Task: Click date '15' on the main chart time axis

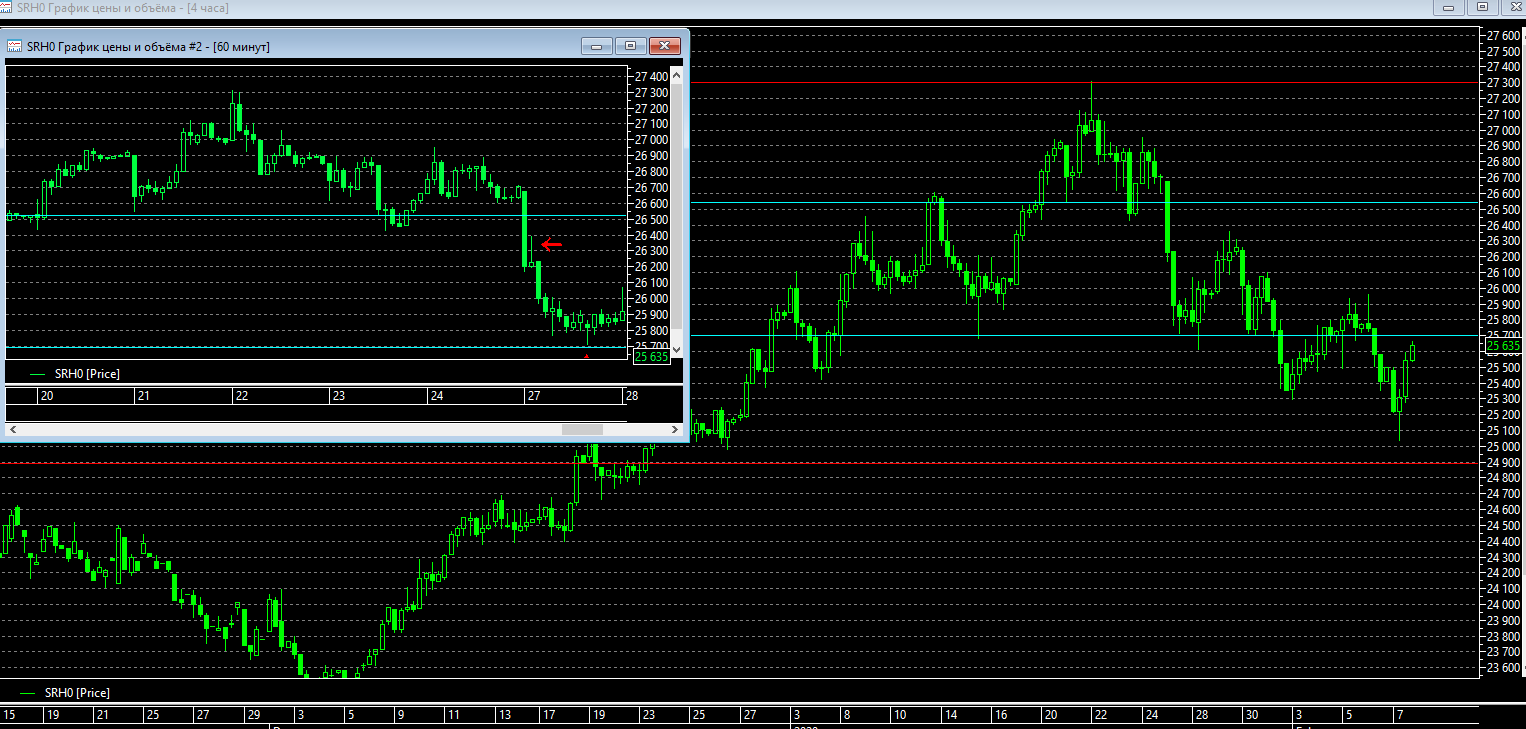Action: (10, 715)
